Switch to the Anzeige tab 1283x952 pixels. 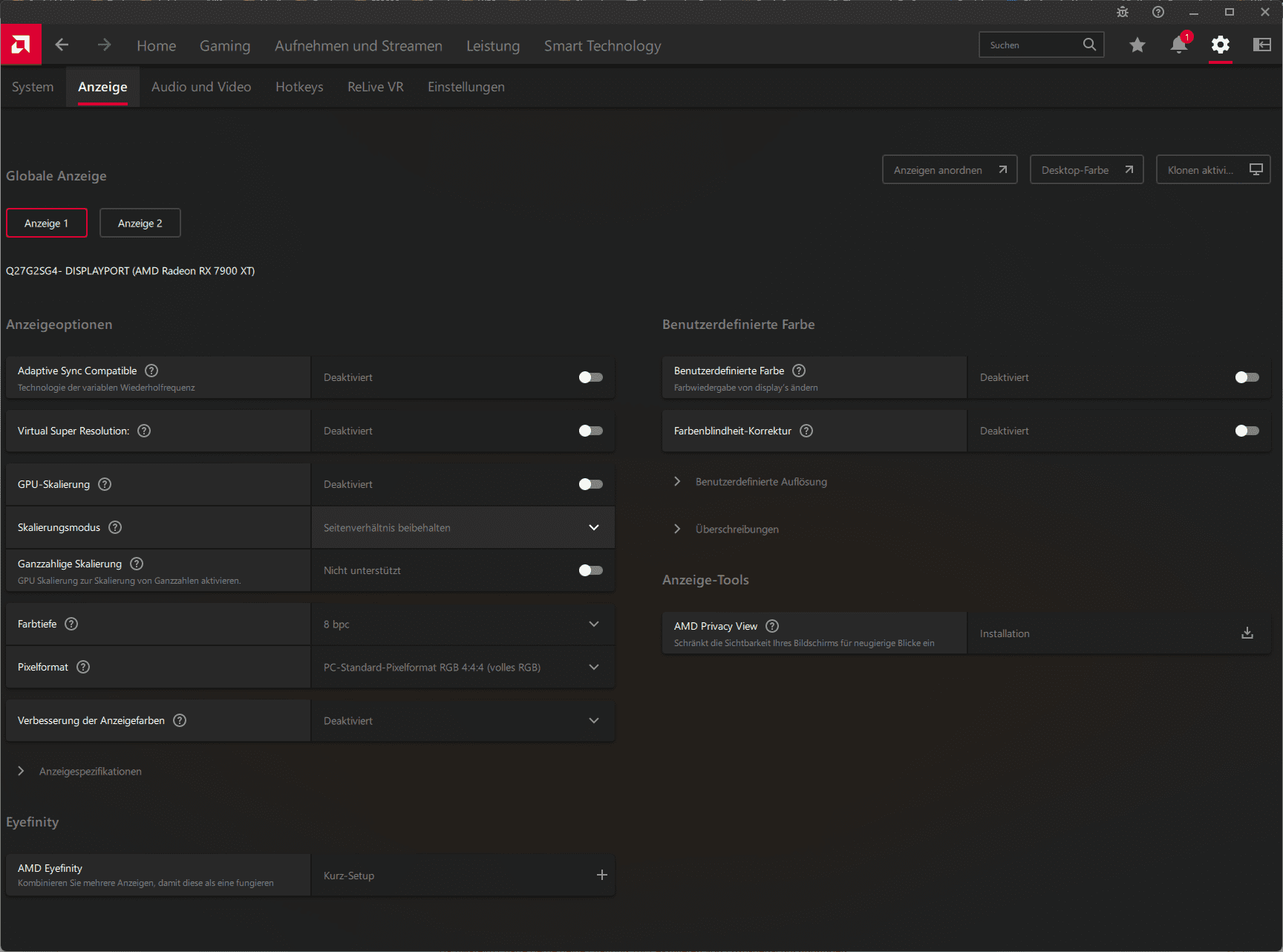click(102, 87)
